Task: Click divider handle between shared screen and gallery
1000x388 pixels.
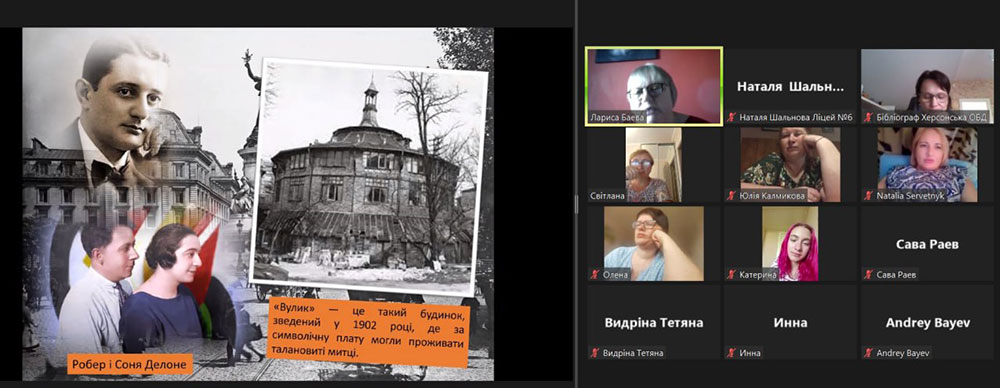Action: click(x=576, y=204)
